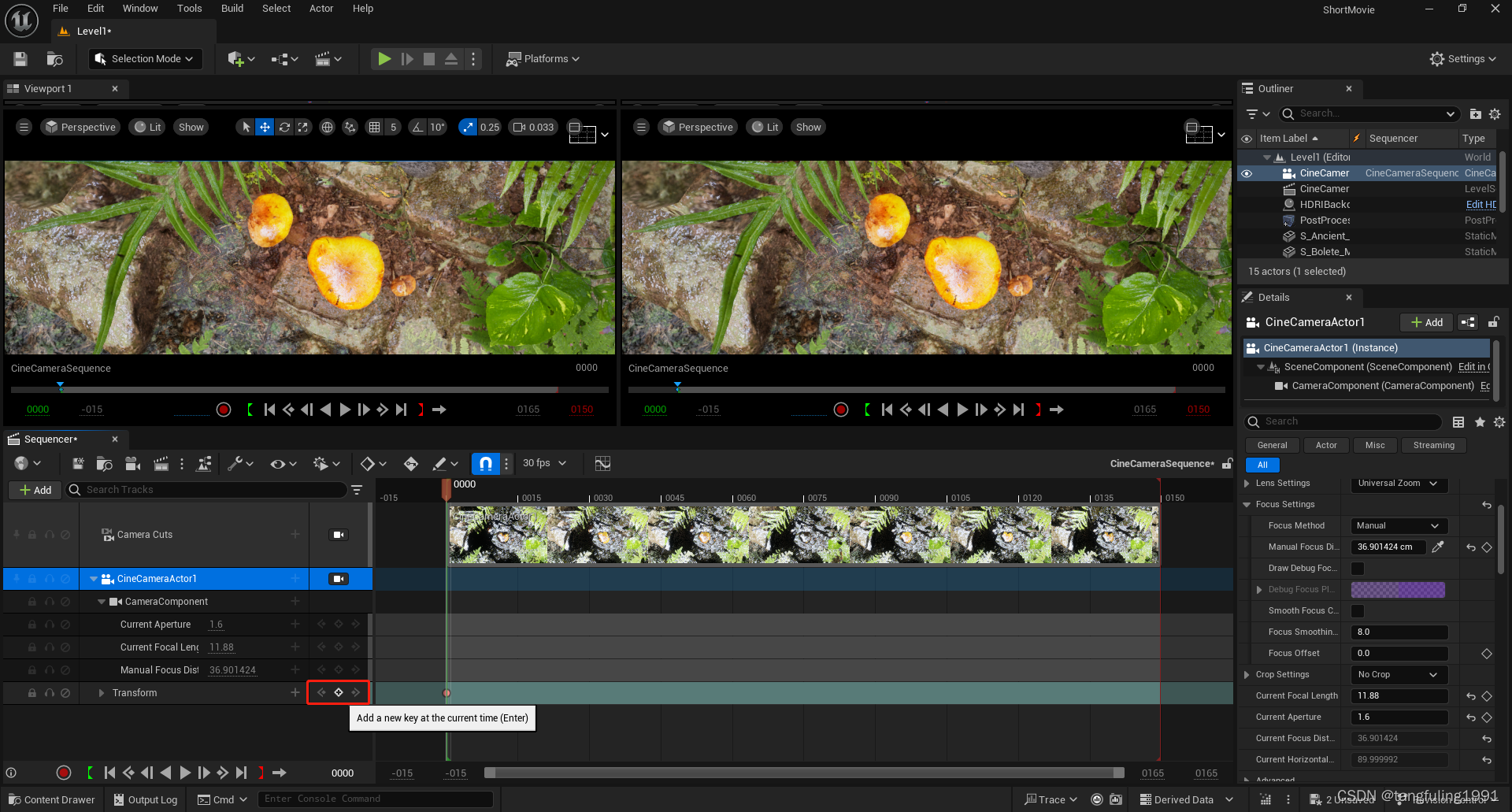Toggle rotation snapping angle icon

pyautogui.click(x=418, y=127)
